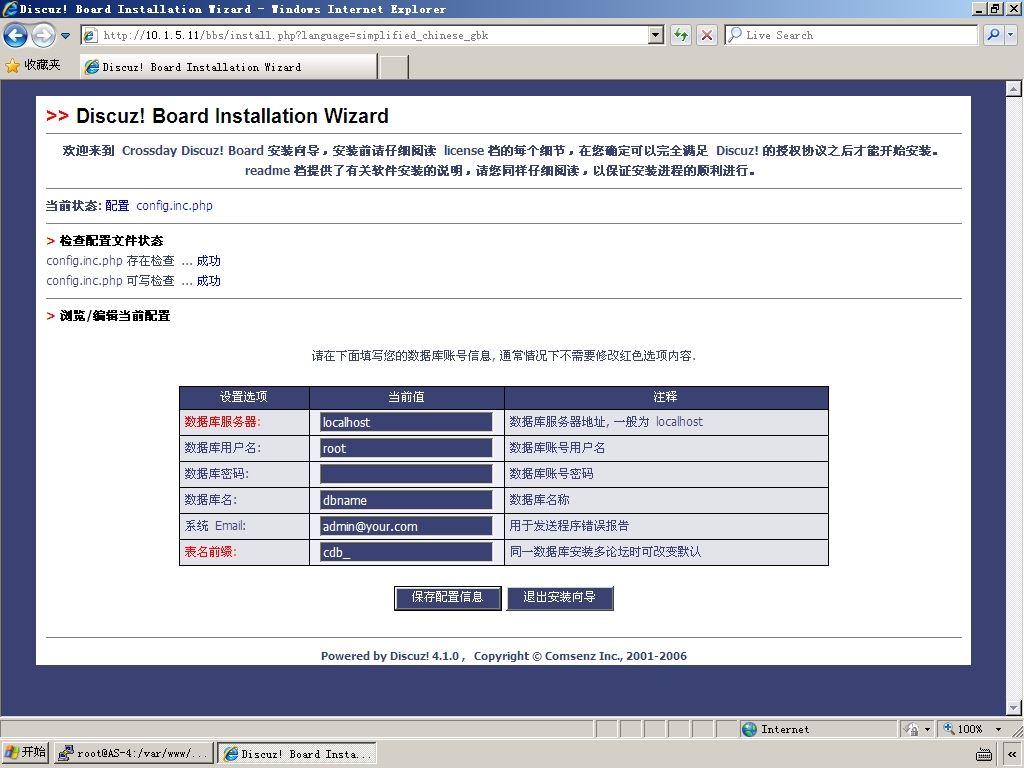This screenshot has height=768, width=1024.
Task: Click the 设置选项 column header
Action: (244, 396)
